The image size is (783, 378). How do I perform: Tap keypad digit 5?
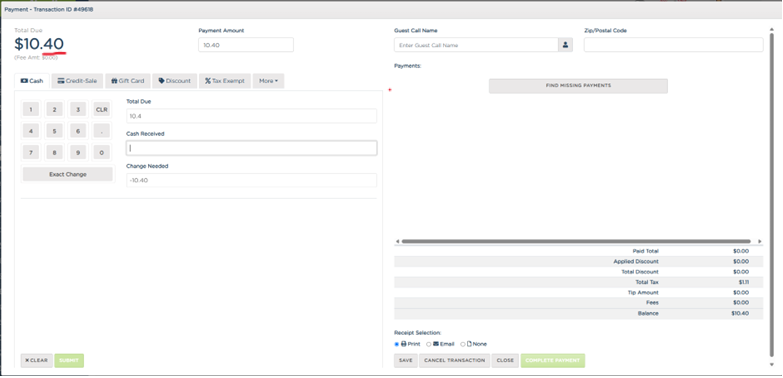(x=54, y=131)
